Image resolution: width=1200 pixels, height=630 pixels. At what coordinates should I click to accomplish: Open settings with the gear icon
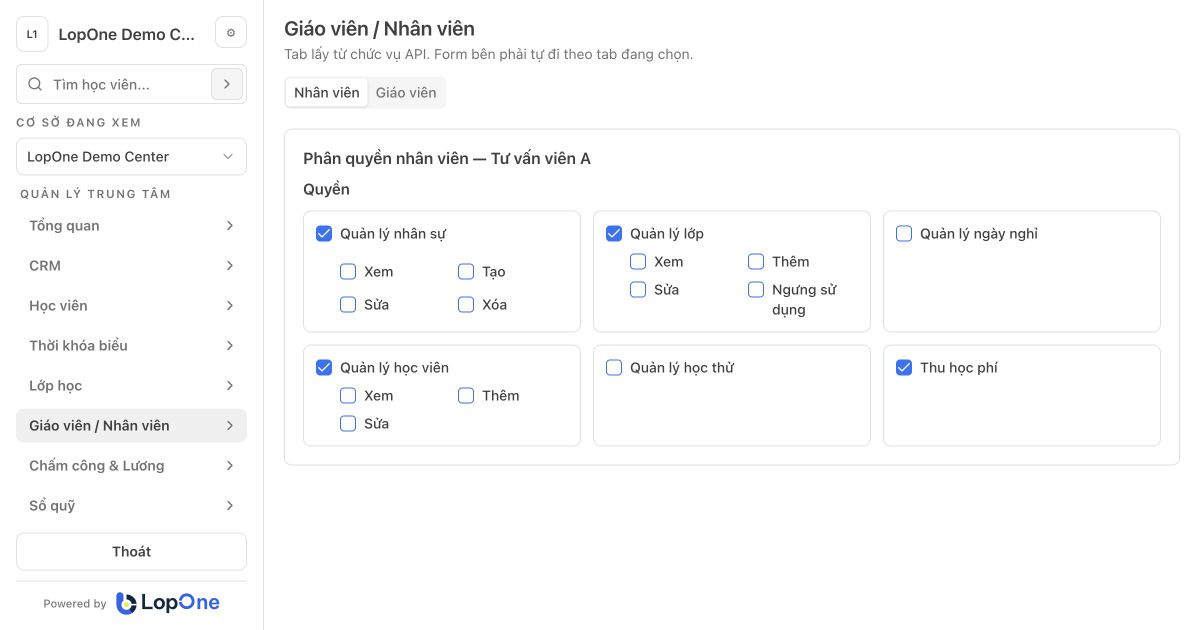tap(231, 33)
